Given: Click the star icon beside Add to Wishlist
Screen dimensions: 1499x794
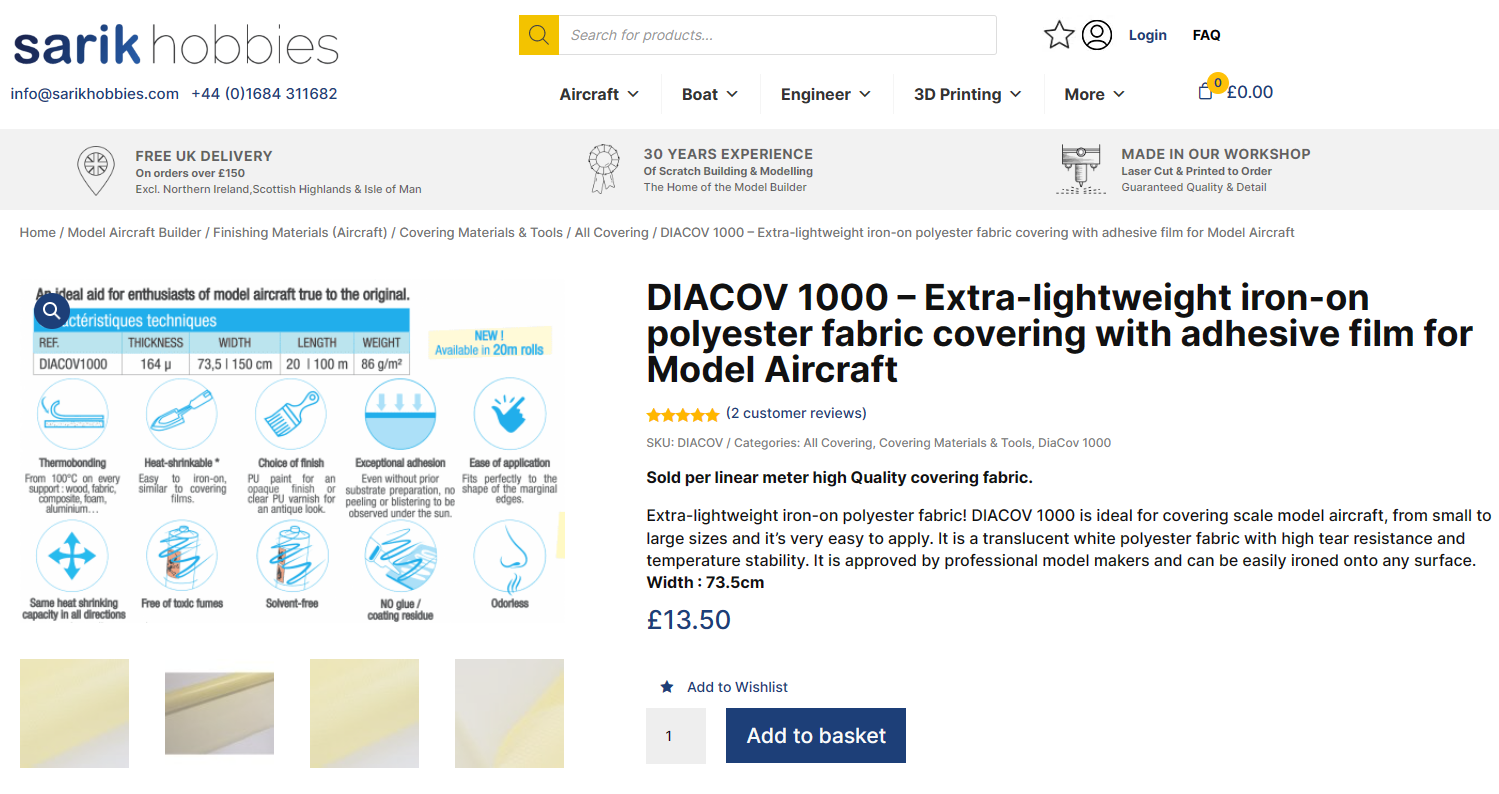Looking at the screenshot, I should [667, 687].
